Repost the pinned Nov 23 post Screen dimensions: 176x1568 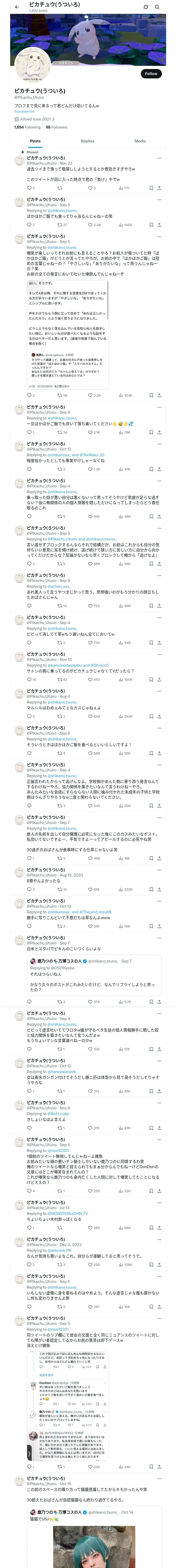tap(59, 188)
